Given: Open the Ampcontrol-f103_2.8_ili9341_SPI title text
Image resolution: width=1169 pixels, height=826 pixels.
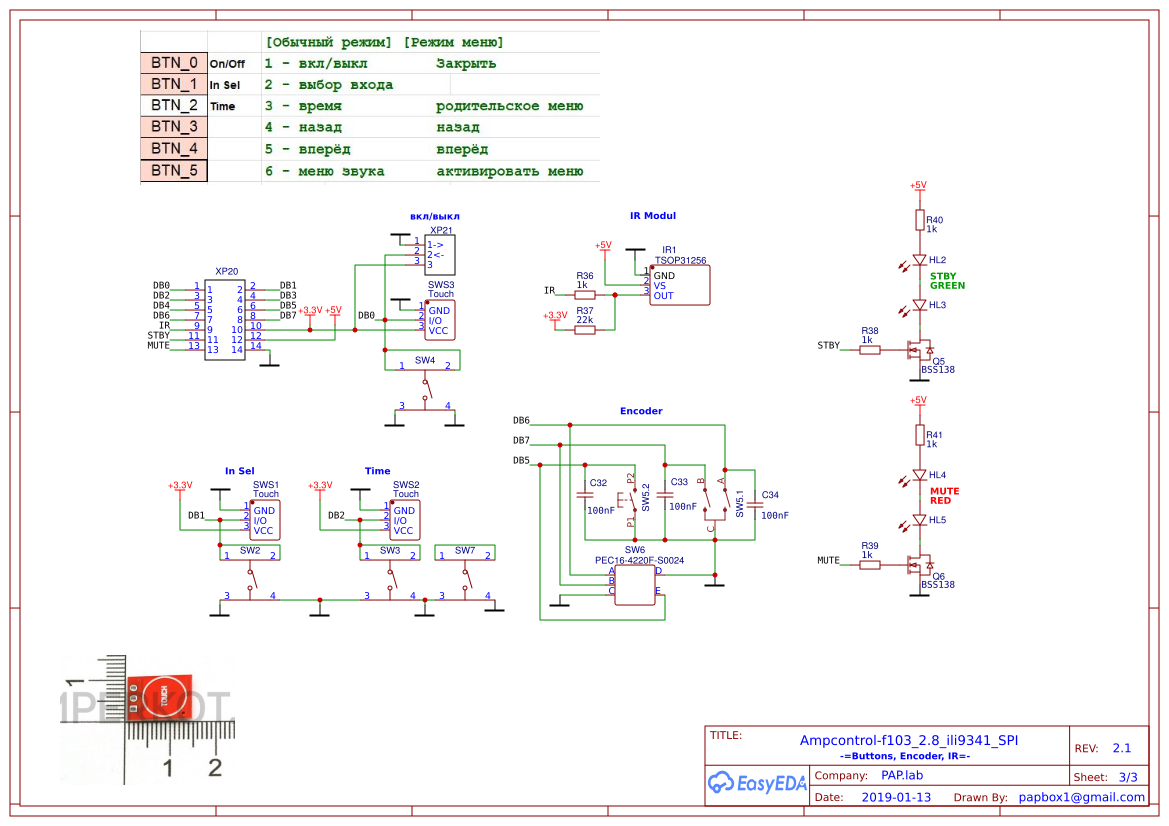Looking at the screenshot, I should point(910,740).
